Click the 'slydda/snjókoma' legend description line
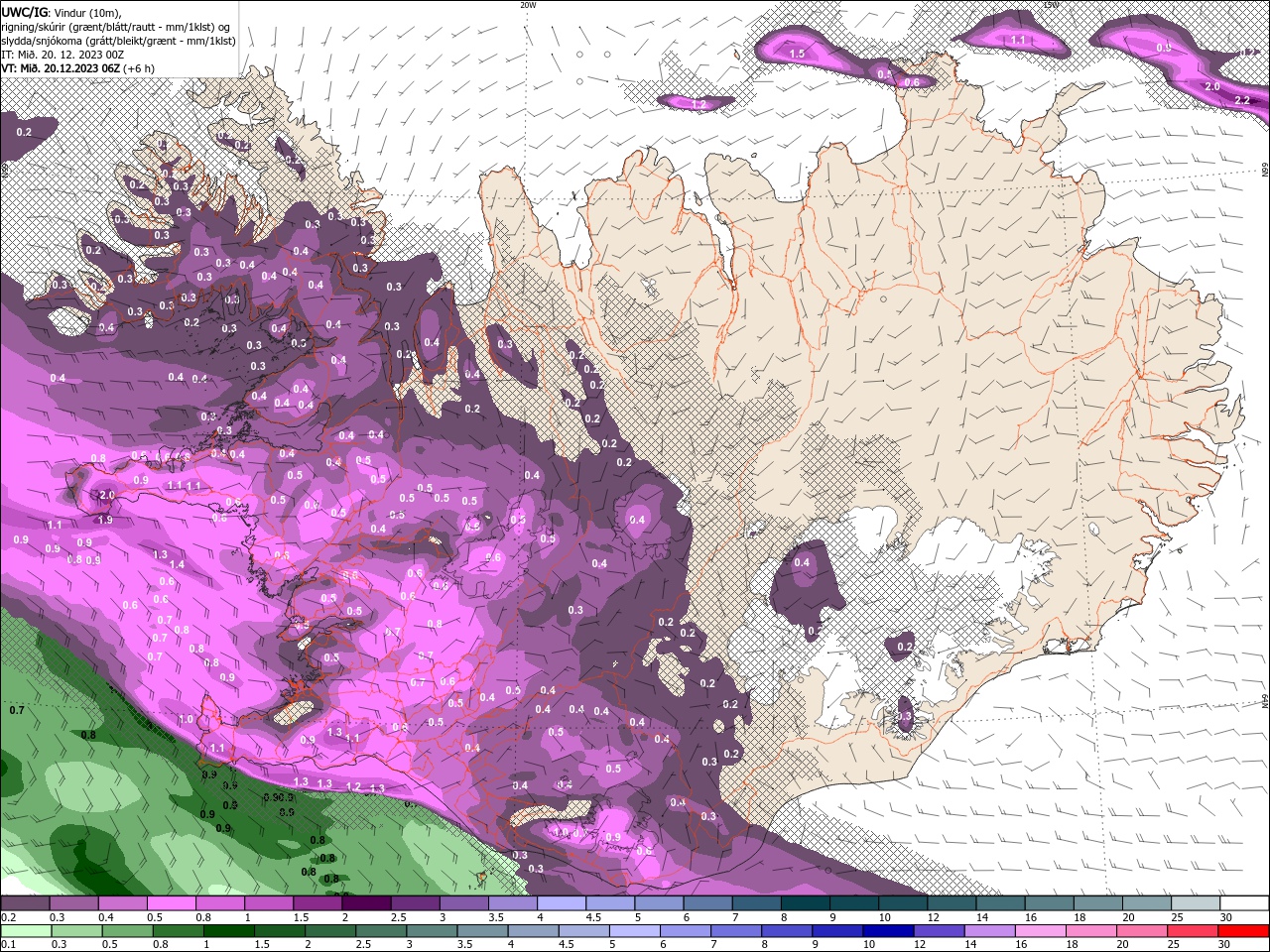 (118, 41)
